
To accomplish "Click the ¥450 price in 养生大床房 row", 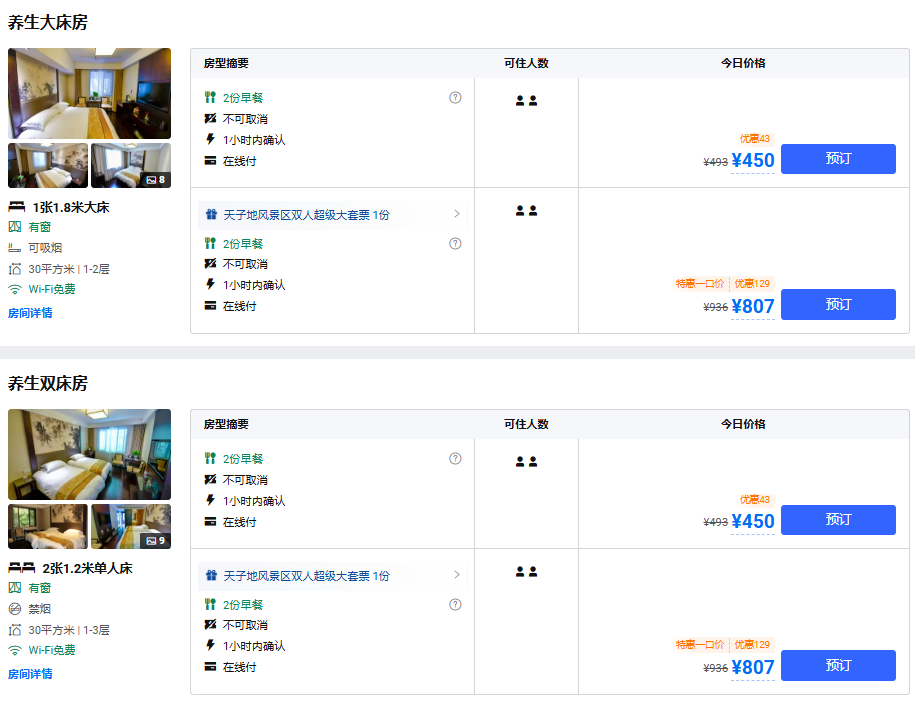I will (x=752, y=161).
